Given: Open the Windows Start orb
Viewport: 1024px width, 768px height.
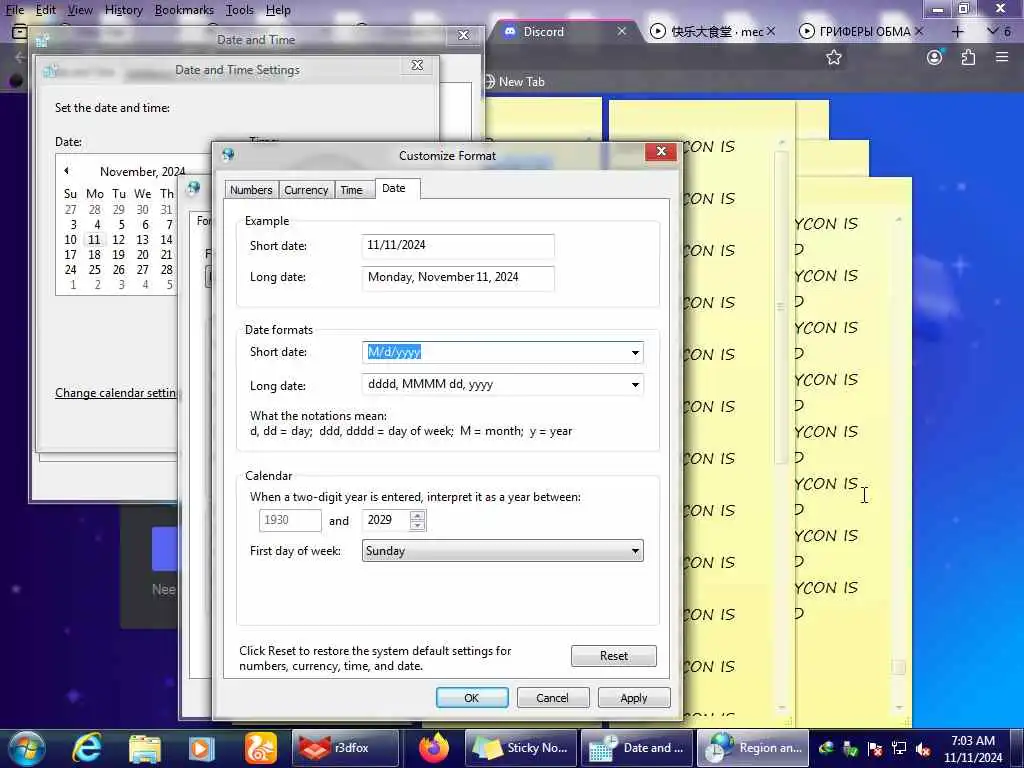Looking at the screenshot, I should [26, 748].
